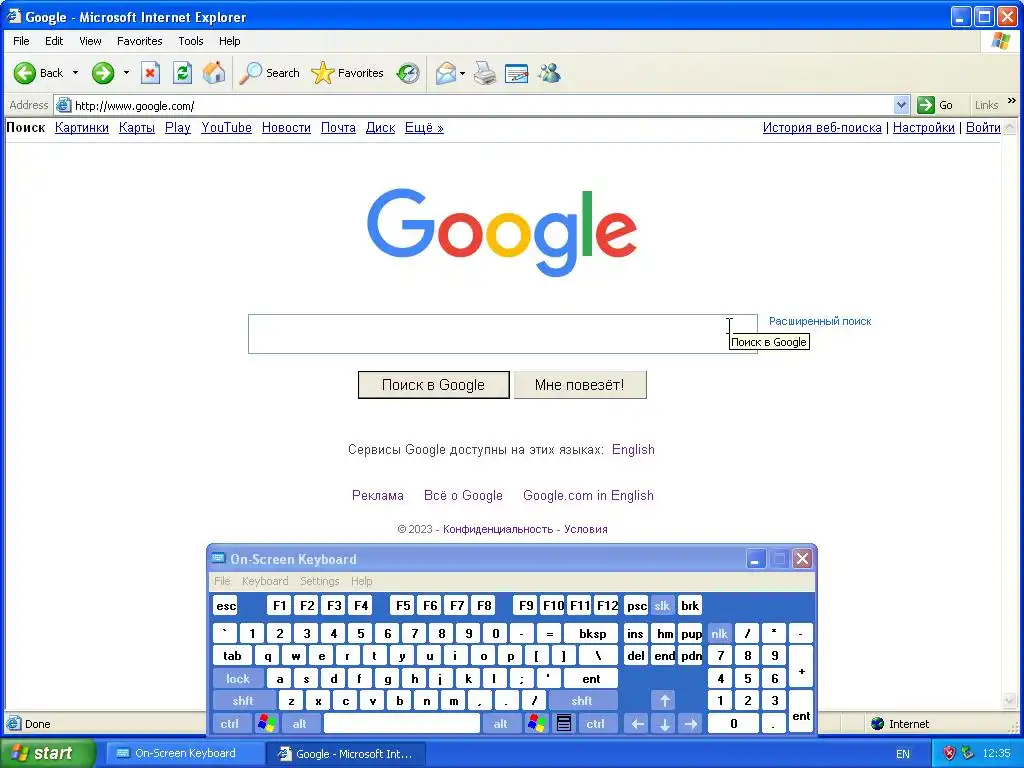1024x768 pixels.
Task: Toggle left shft key on keyboard
Action: (243, 701)
